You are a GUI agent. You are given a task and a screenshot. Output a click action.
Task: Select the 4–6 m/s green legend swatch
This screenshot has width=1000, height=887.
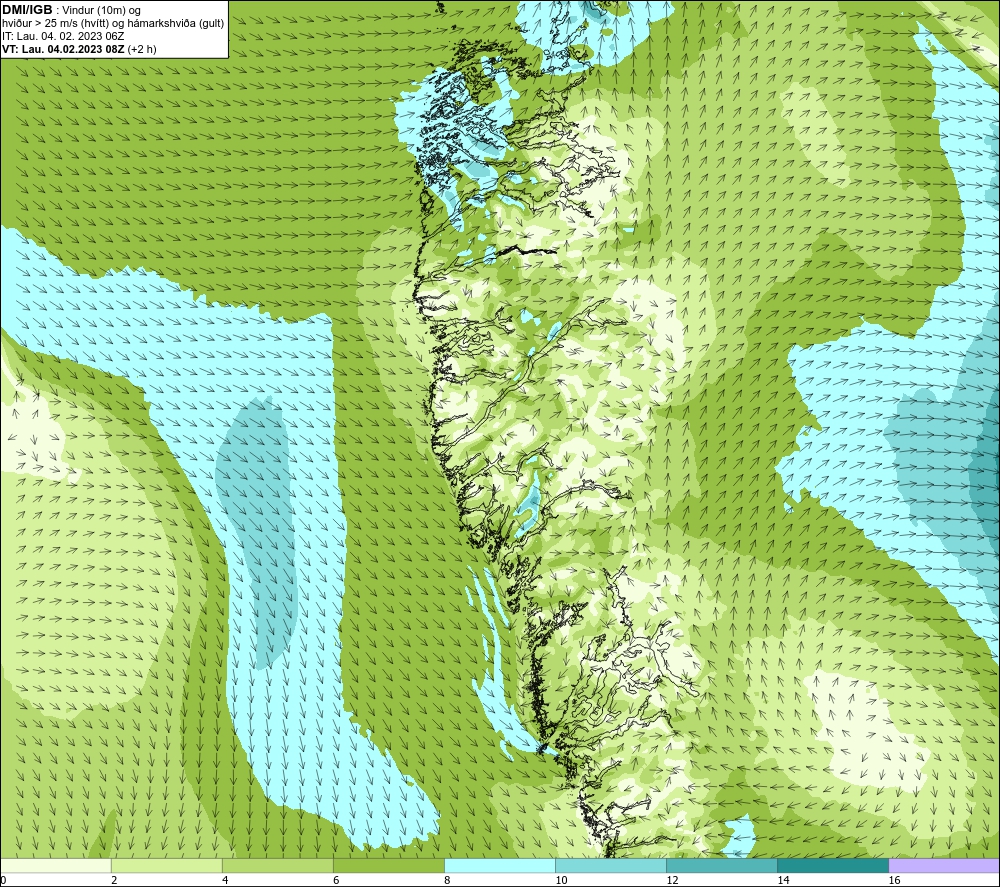(278, 865)
